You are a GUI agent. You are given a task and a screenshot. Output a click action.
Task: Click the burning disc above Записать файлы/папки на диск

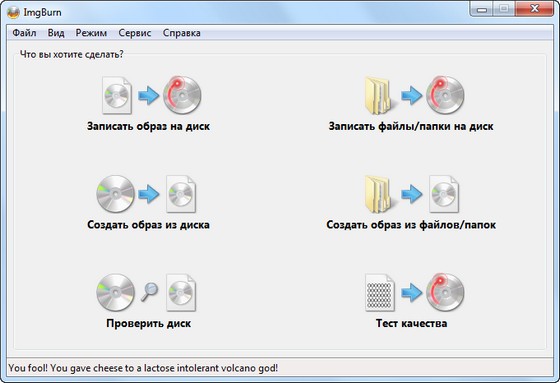click(445, 95)
